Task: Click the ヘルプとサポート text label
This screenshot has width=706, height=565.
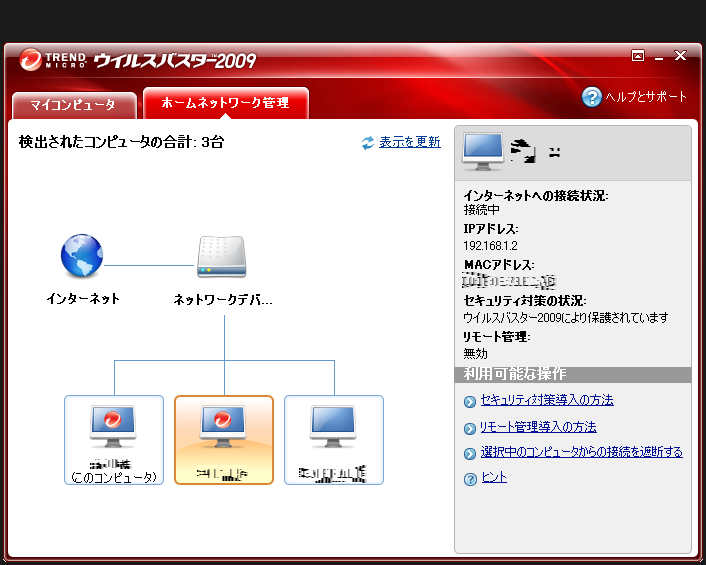Action: pos(646,97)
